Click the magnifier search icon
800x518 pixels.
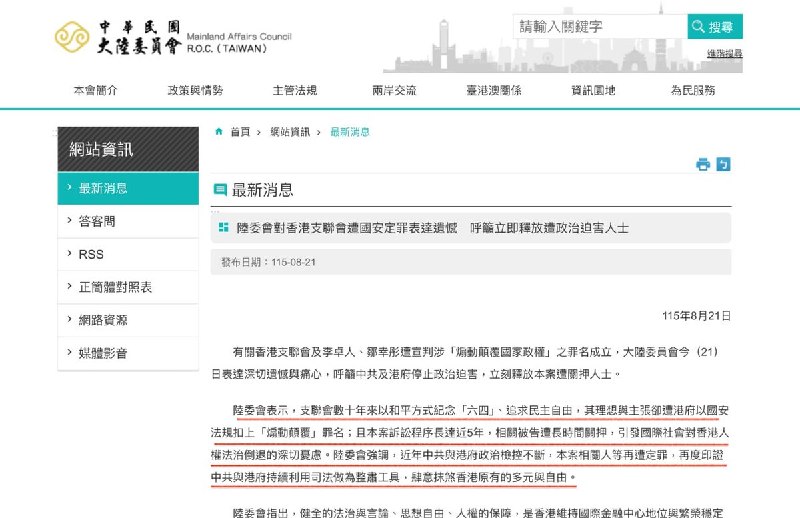coord(698,27)
